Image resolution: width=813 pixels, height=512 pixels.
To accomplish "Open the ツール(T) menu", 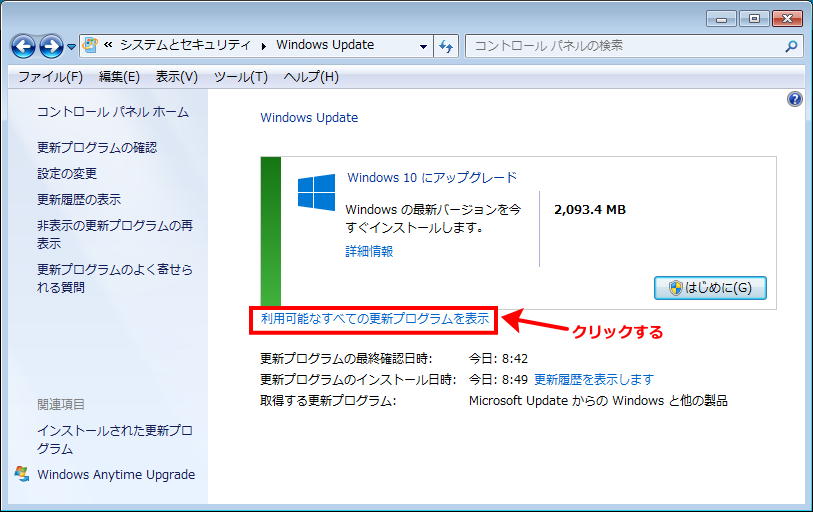I will click(x=241, y=77).
